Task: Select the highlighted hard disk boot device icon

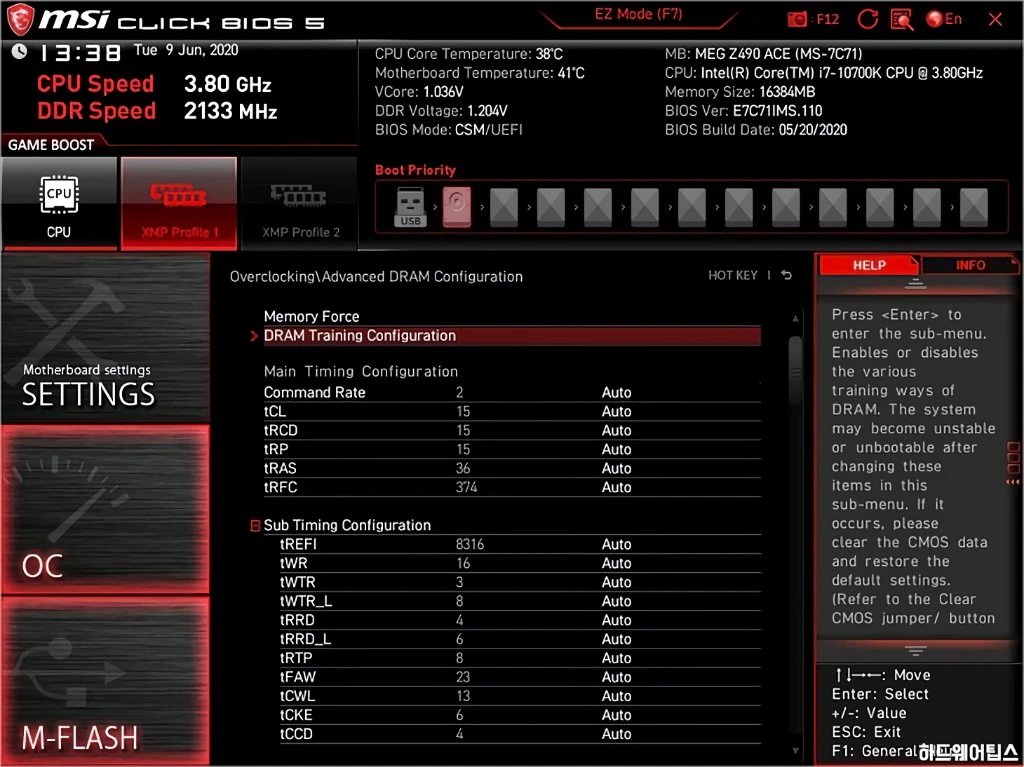Action: pos(456,207)
